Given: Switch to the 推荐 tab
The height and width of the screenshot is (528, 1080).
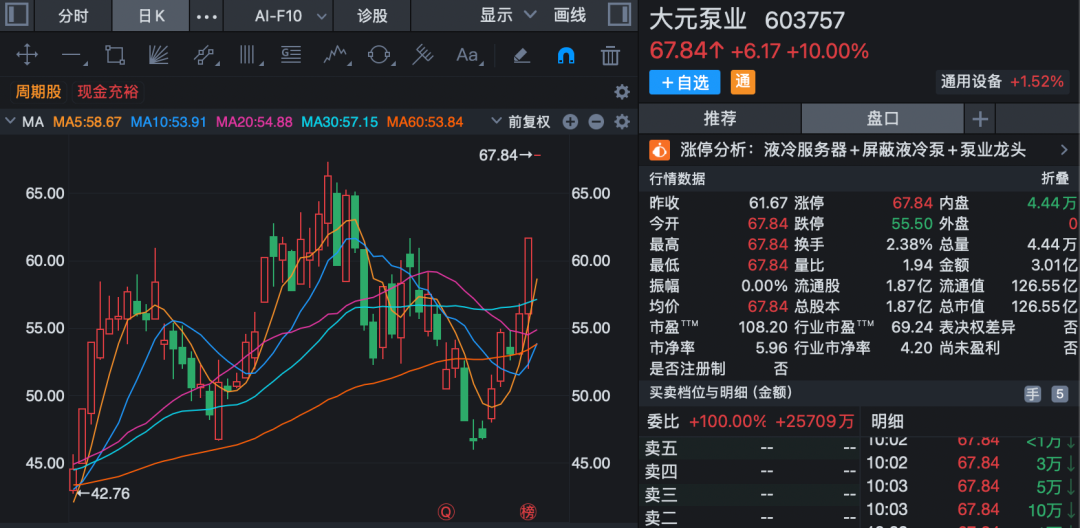Looking at the screenshot, I should coord(720,119).
